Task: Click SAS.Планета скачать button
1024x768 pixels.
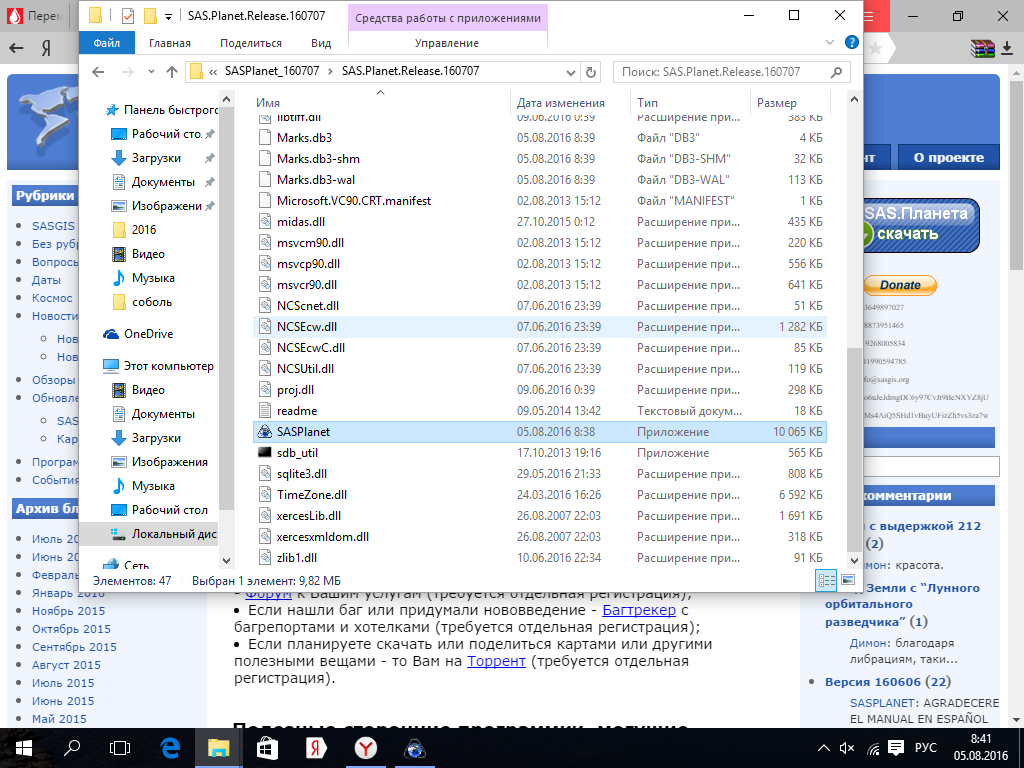Action: [x=921, y=225]
